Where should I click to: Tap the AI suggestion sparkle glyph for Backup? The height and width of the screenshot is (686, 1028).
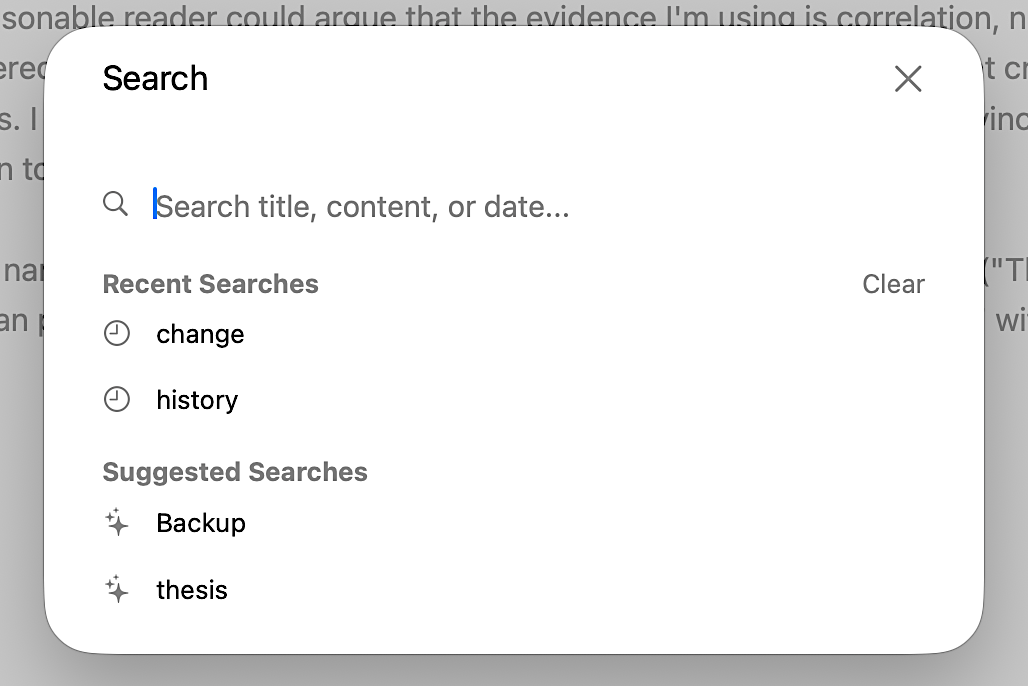pos(117,522)
